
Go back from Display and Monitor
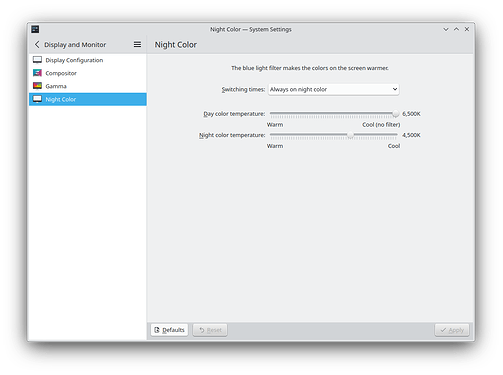[37, 44]
